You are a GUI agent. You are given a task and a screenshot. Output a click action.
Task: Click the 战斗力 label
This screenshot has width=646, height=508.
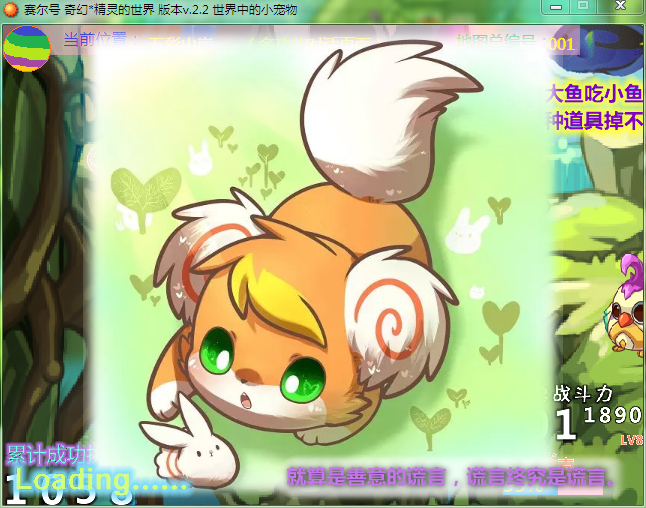583,393
